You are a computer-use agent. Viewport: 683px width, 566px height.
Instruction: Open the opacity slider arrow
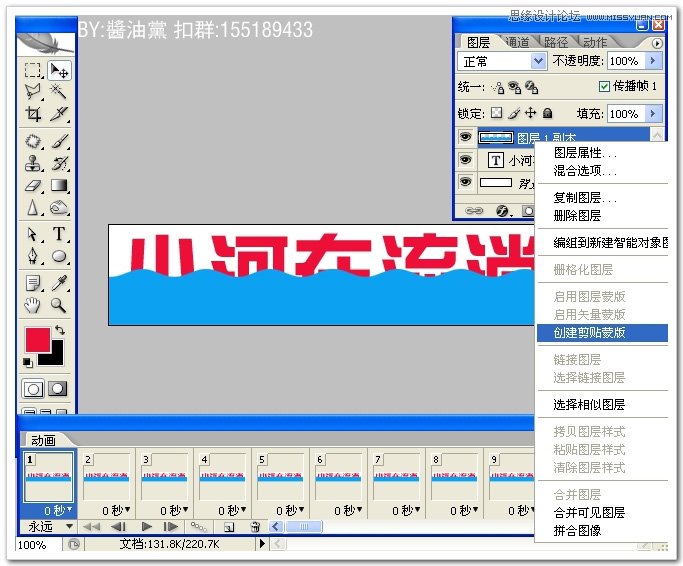click(653, 61)
